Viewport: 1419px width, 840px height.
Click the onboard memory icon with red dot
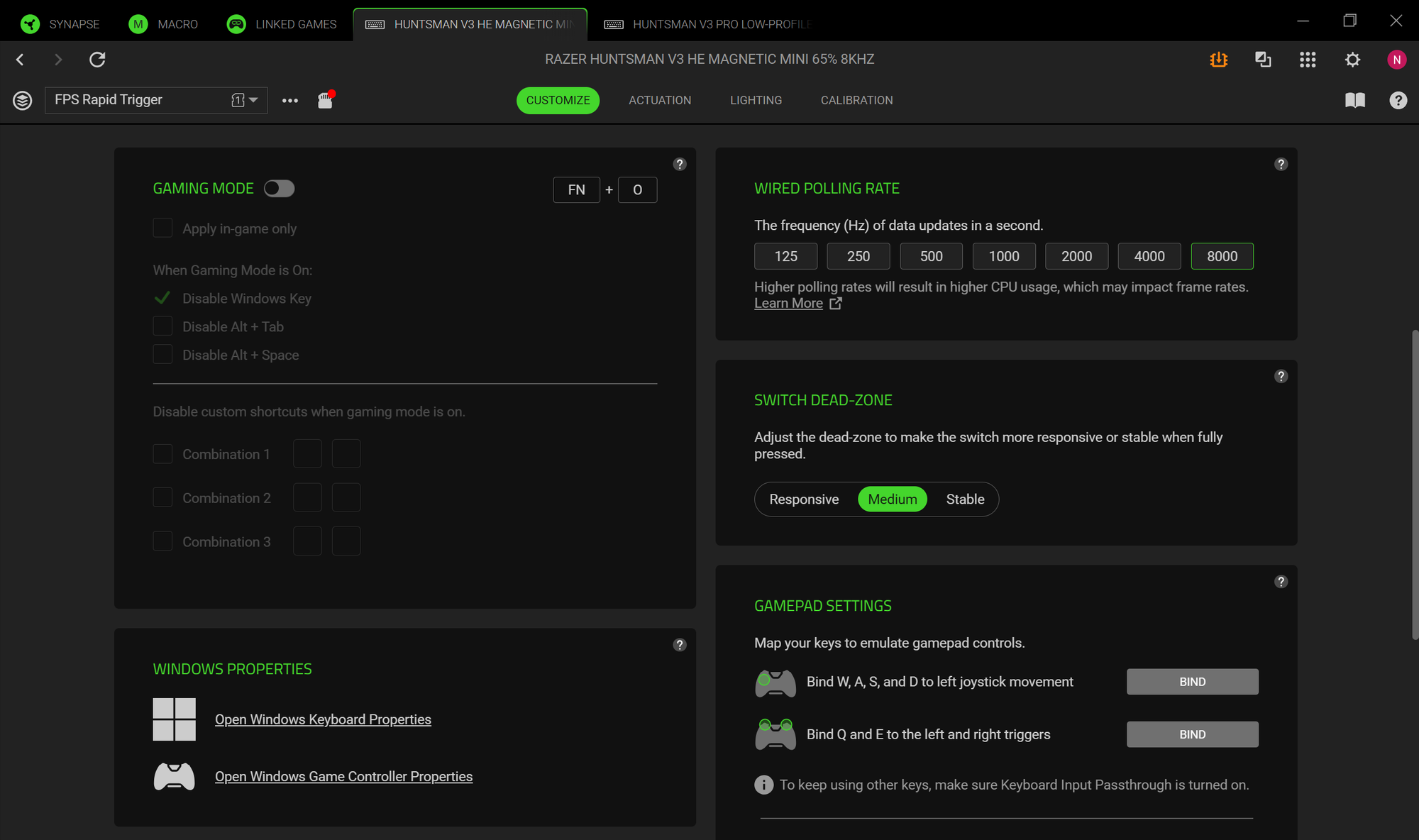tap(326, 99)
